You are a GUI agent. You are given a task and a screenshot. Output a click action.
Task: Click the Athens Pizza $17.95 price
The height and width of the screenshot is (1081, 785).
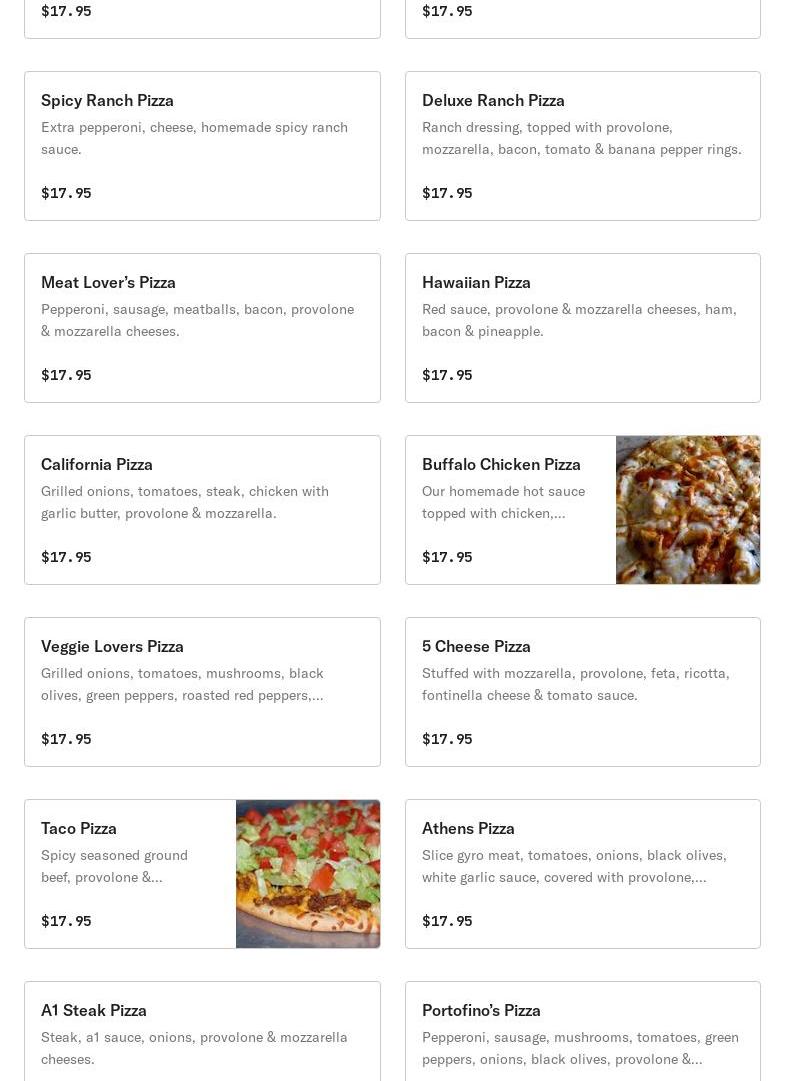pyautogui.click(x=447, y=921)
